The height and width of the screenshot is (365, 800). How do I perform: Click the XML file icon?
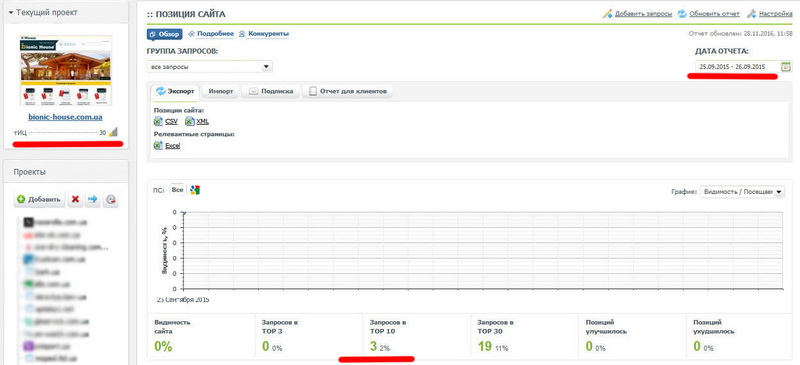point(189,121)
